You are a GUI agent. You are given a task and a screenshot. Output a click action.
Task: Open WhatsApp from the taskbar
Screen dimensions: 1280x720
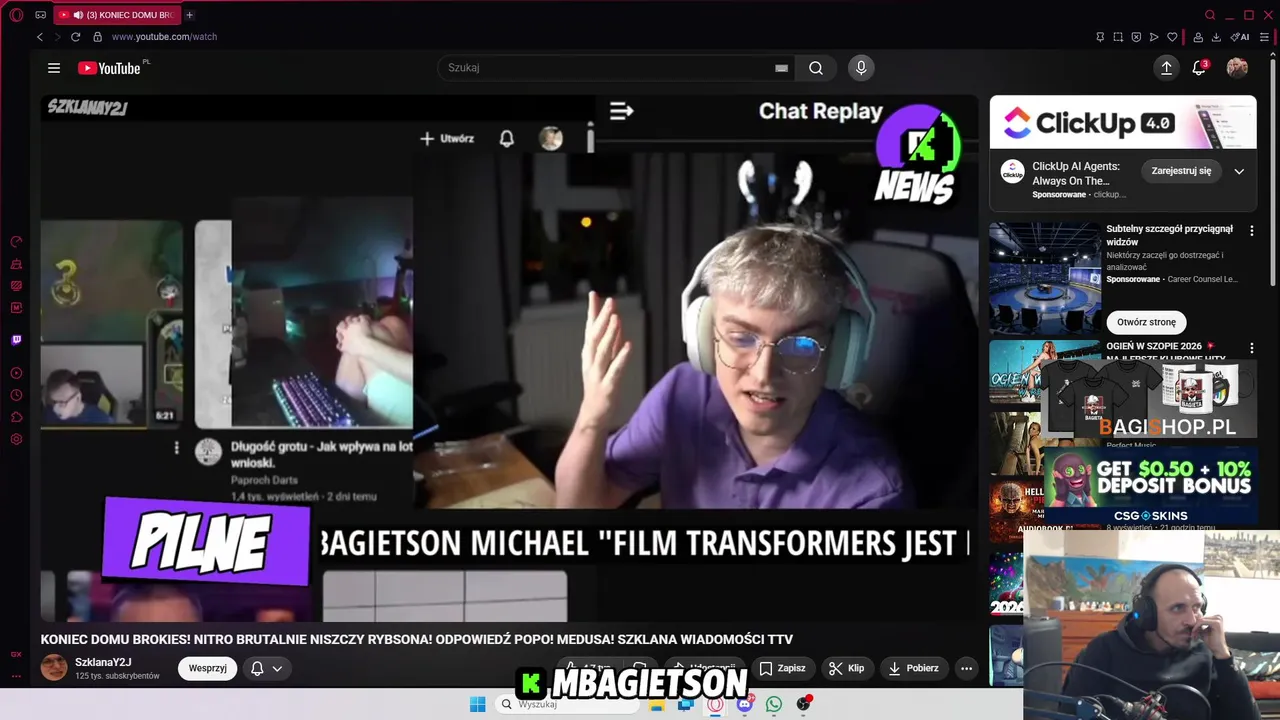[774, 704]
